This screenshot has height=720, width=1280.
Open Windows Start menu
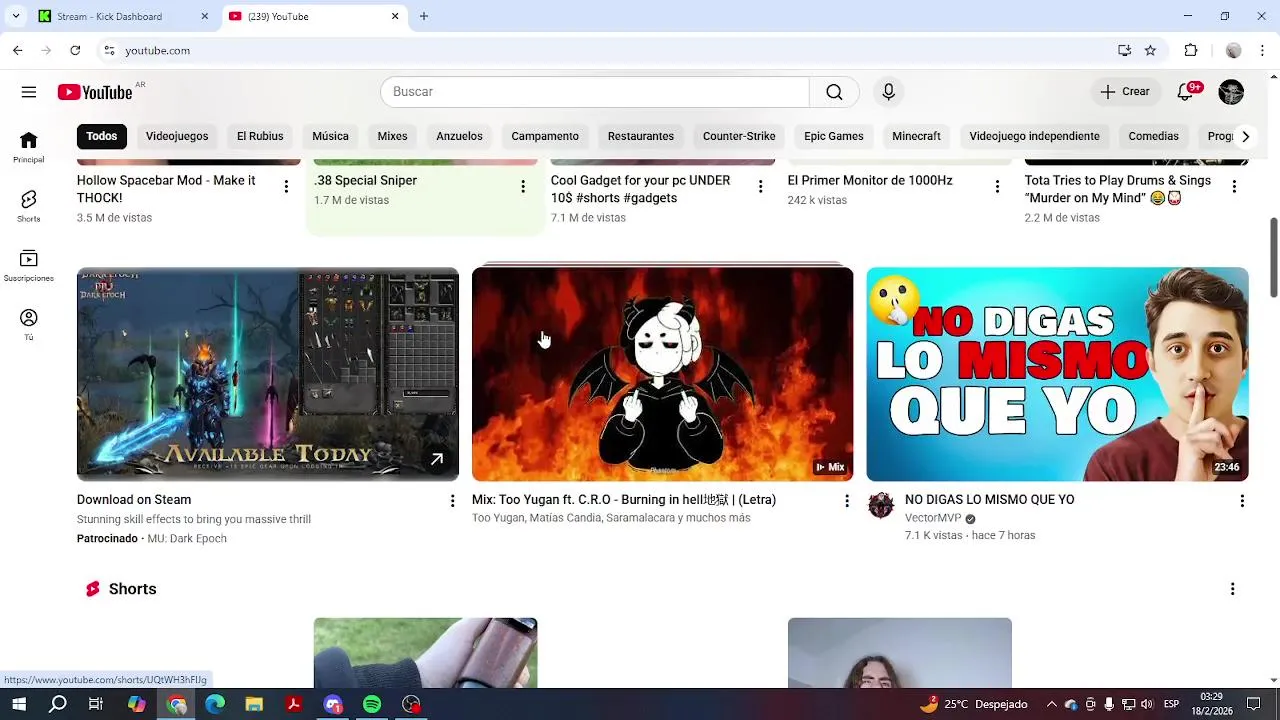point(19,704)
